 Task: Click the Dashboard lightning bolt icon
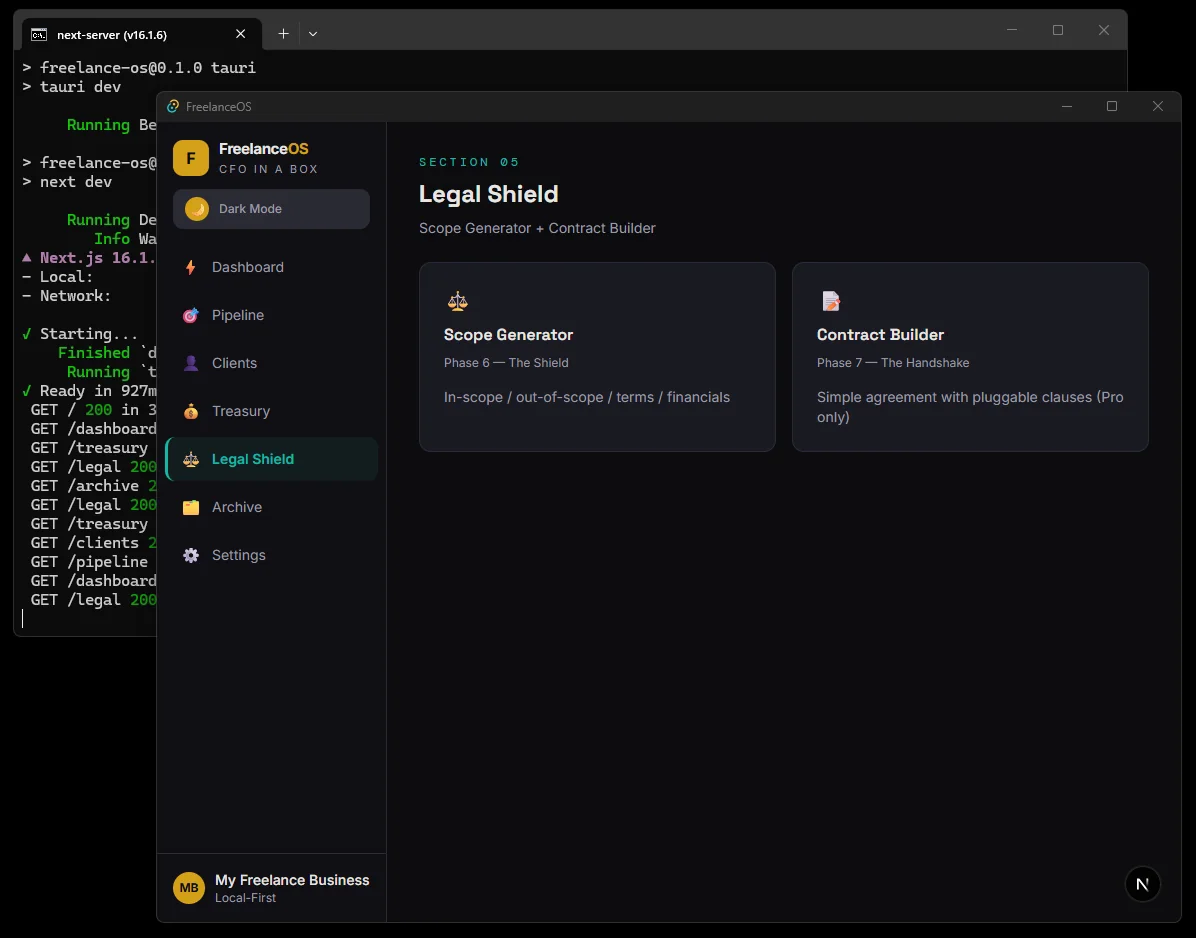pyautogui.click(x=191, y=267)
